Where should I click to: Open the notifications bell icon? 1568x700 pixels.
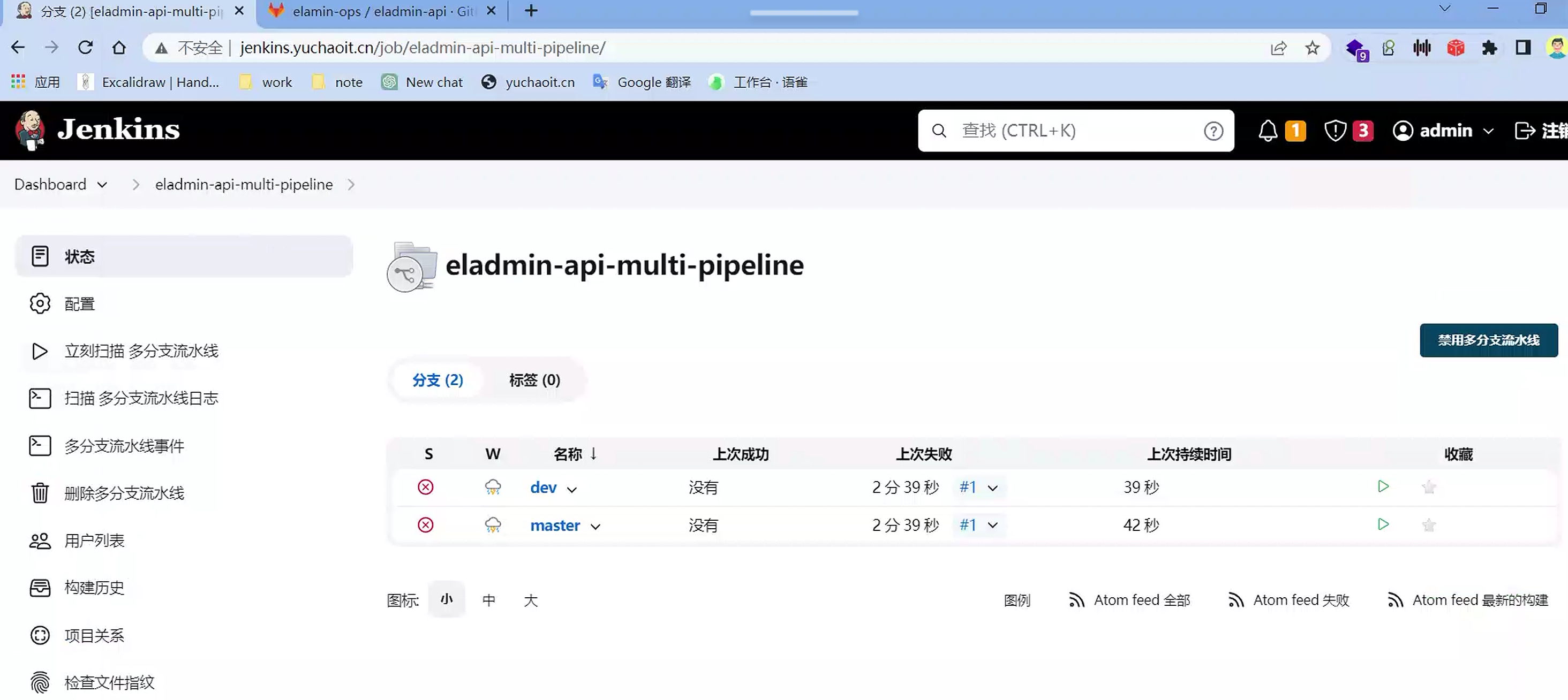(1268, 131)
